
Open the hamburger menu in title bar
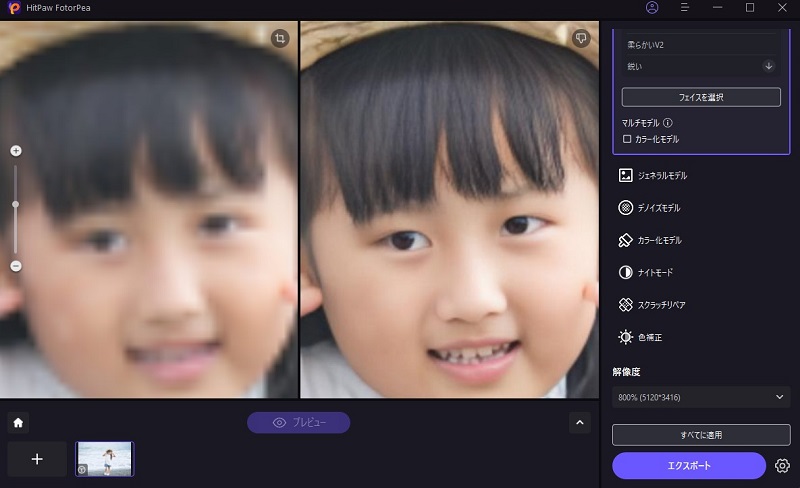pos(685,8)
